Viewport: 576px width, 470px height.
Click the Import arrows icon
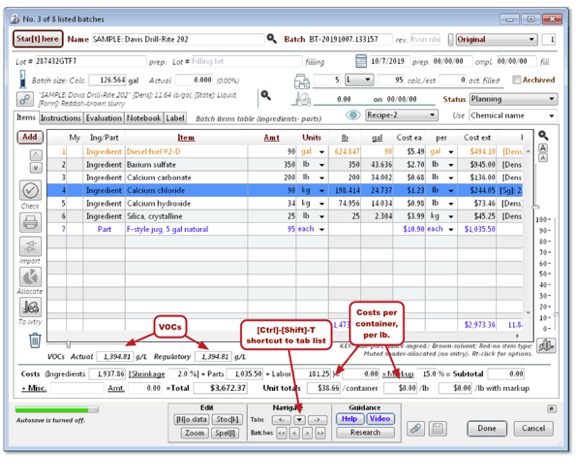pos(30,246)
